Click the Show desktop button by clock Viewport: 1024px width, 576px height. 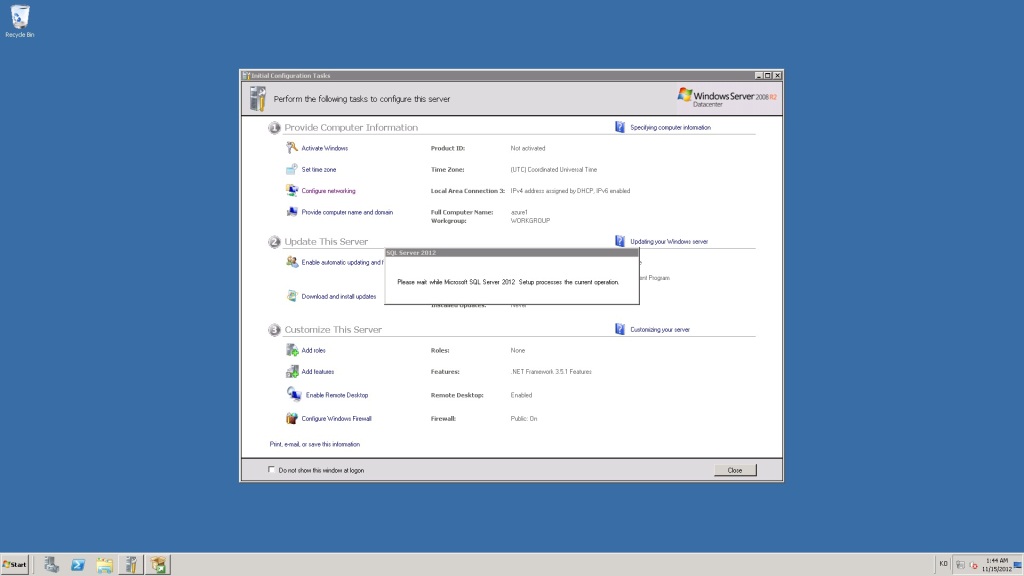[x=1018, y=564]
